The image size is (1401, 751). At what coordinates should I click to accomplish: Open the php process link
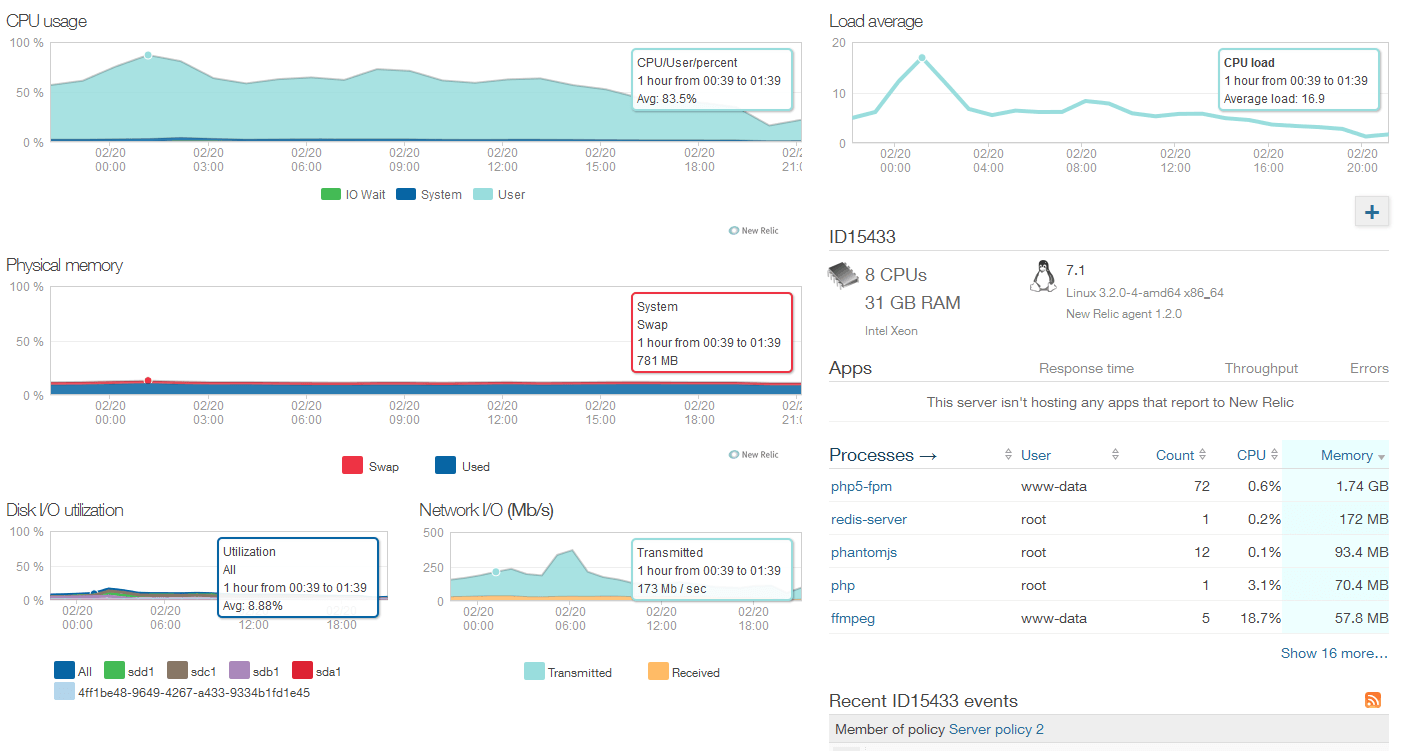[843, 585]
